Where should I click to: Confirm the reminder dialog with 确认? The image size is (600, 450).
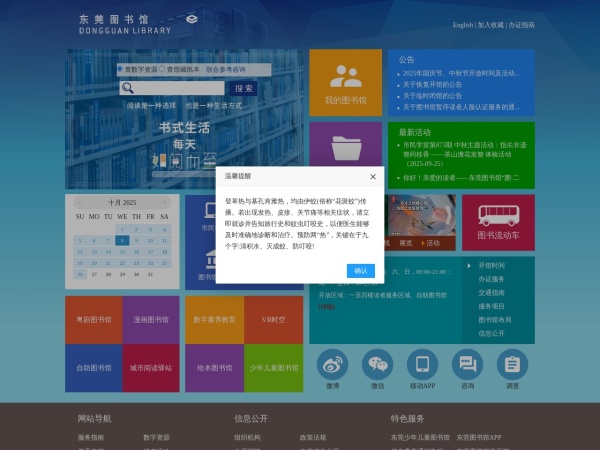point(361,271)
